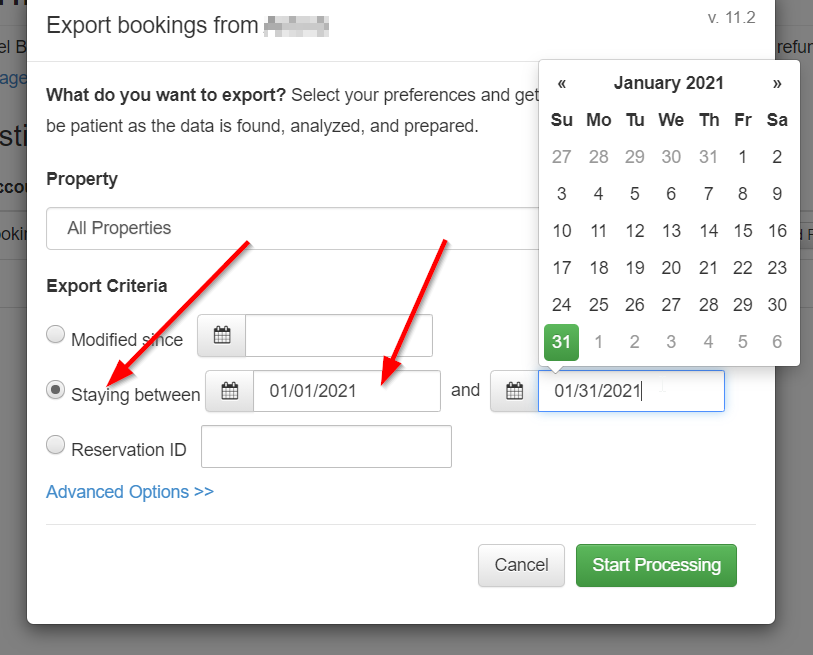
Task: Open calendar picker beside Modified since field
Action: (220, 336)
